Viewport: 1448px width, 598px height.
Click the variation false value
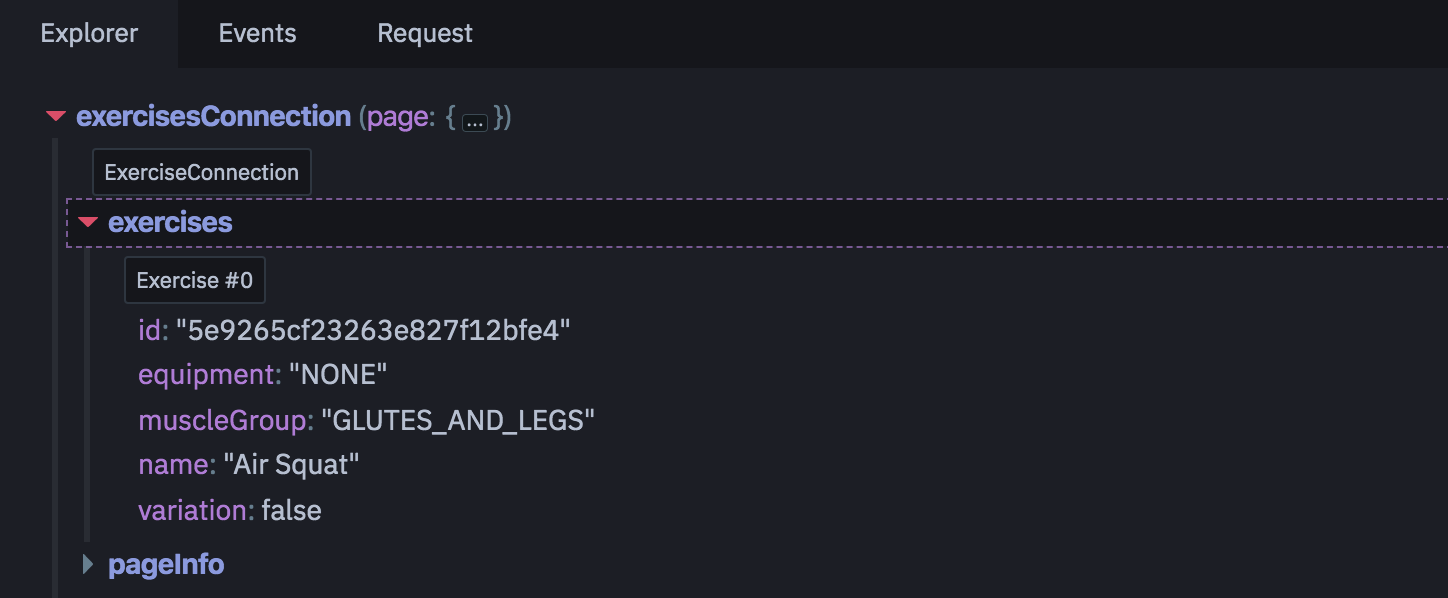291,511
